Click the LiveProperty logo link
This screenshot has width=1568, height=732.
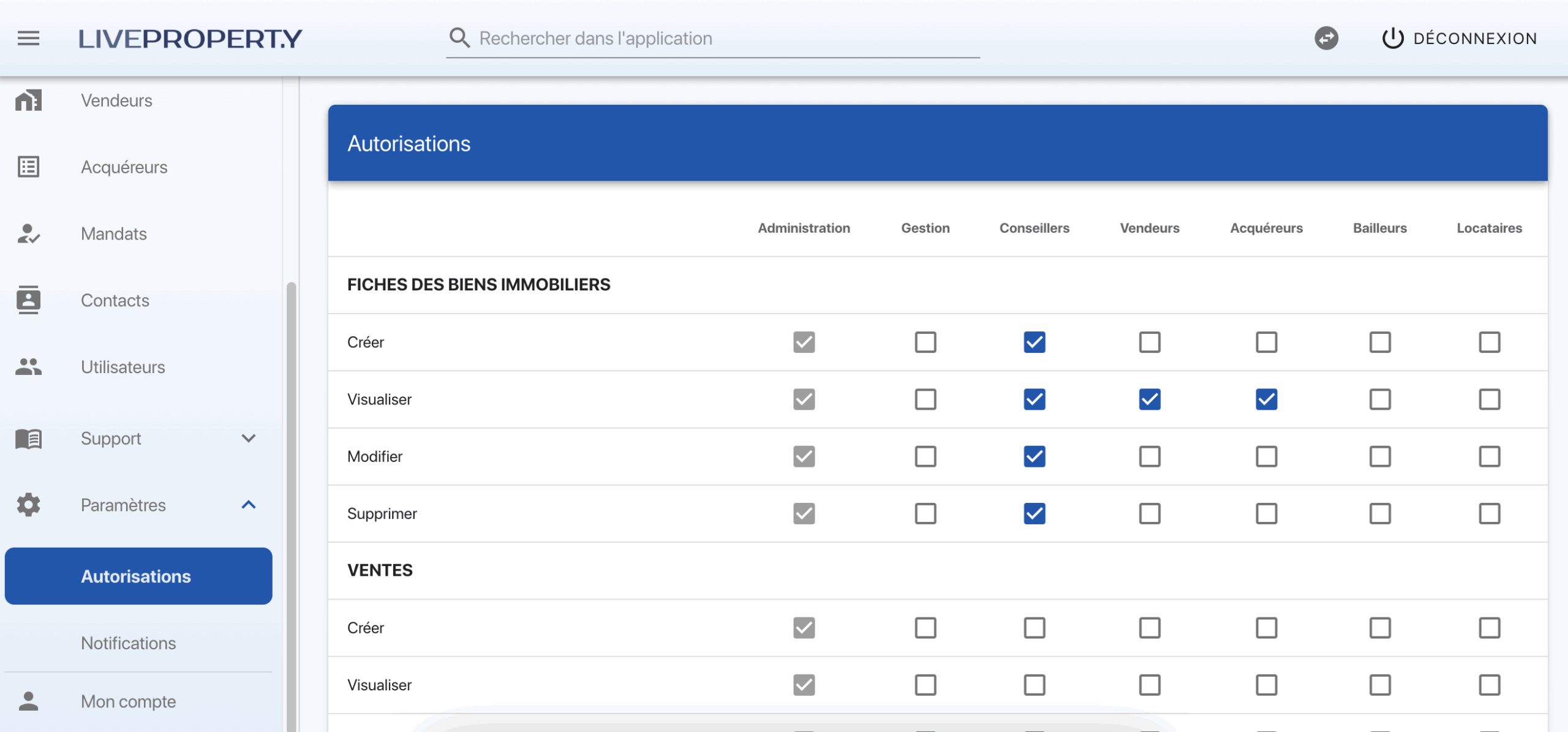pyautogui.click(x=190, y=39)
